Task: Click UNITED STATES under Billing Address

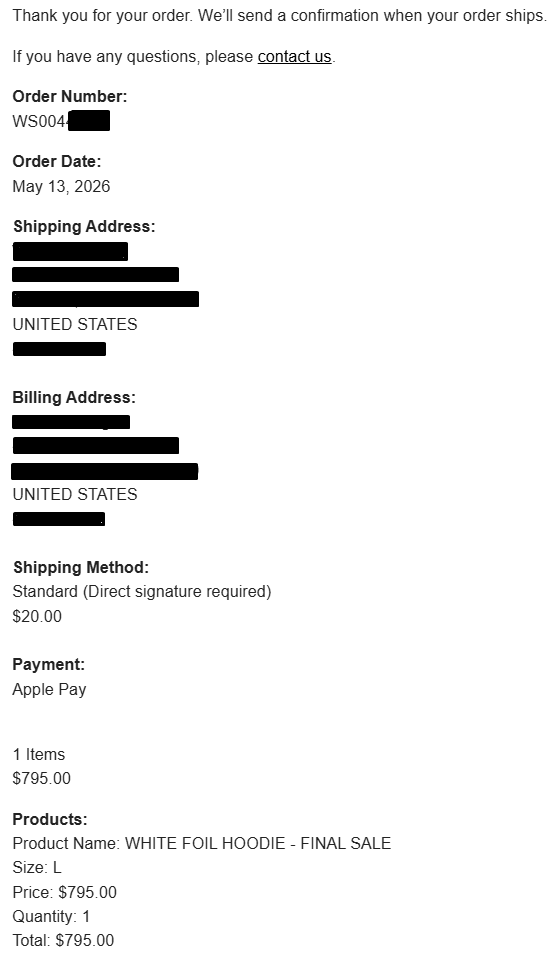Action: (x=75, y=494)
